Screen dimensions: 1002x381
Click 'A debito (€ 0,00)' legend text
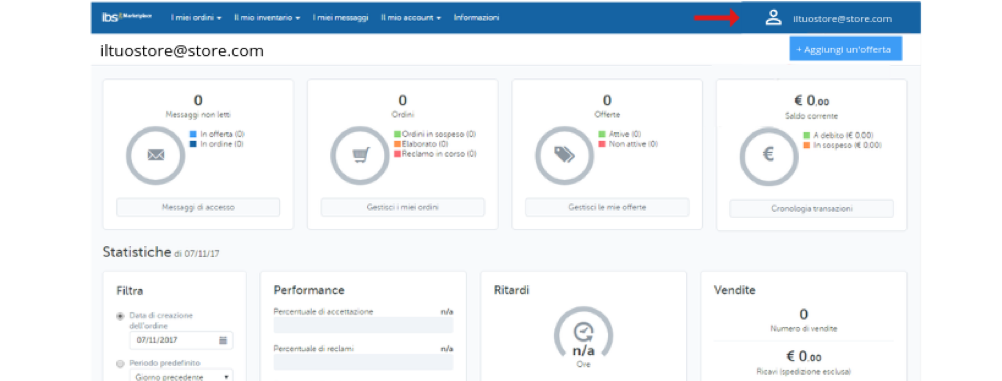coord(843,136)
